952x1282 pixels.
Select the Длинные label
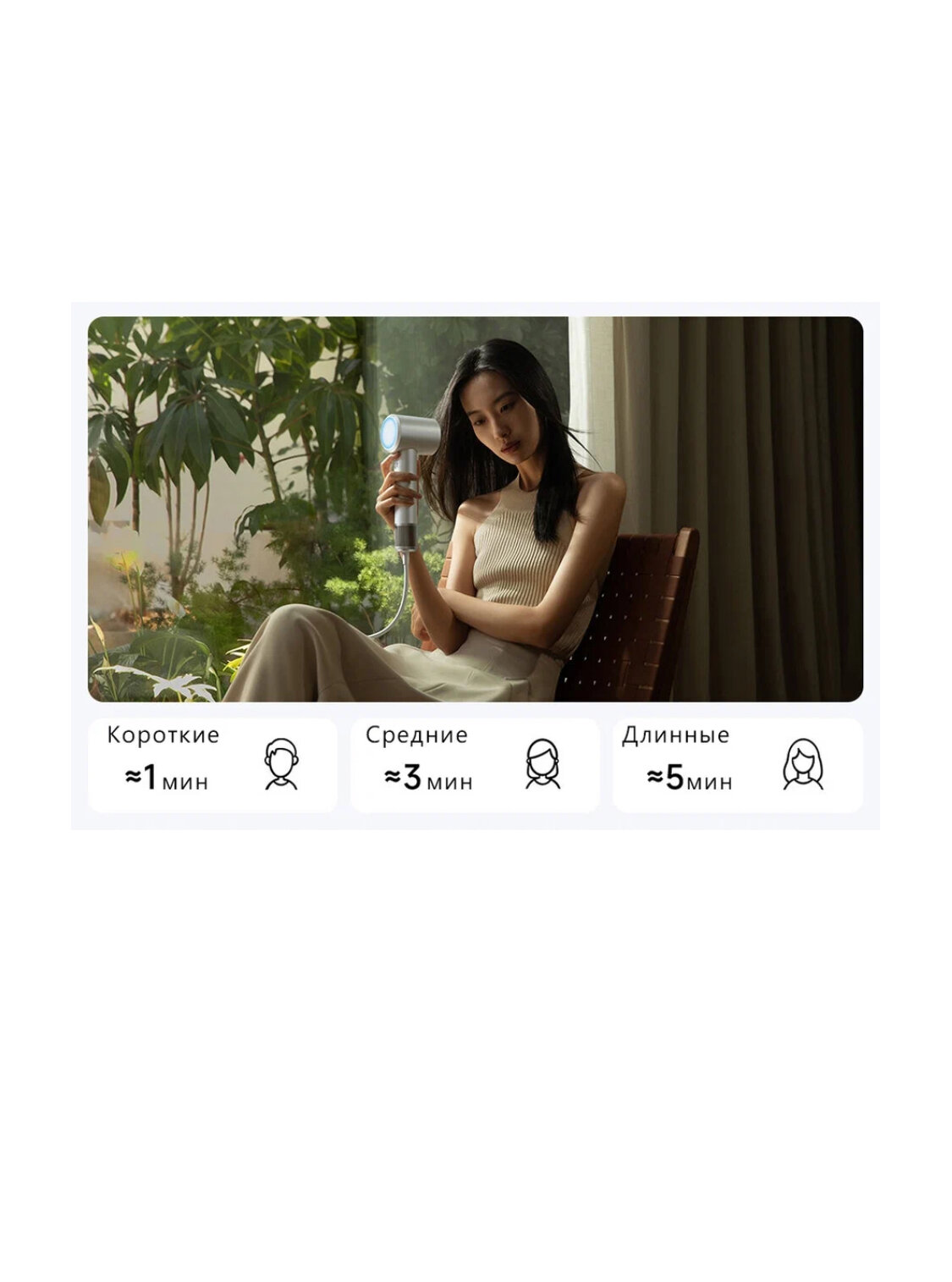675,735
